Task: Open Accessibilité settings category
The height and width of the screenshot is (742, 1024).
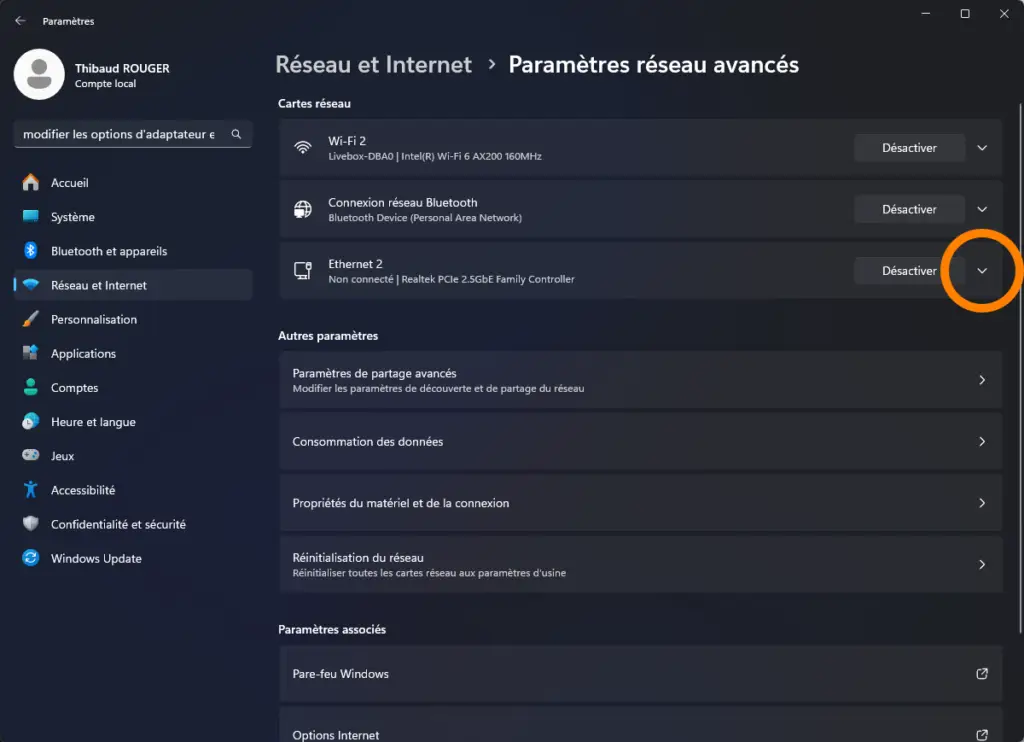Action: coord(133,490)
